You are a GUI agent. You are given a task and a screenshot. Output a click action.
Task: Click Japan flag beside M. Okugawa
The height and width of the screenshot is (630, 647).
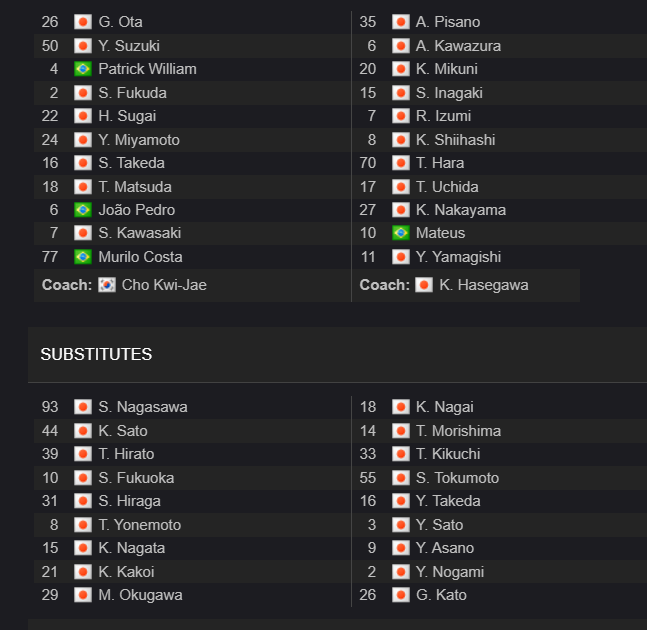pos(83,595)
